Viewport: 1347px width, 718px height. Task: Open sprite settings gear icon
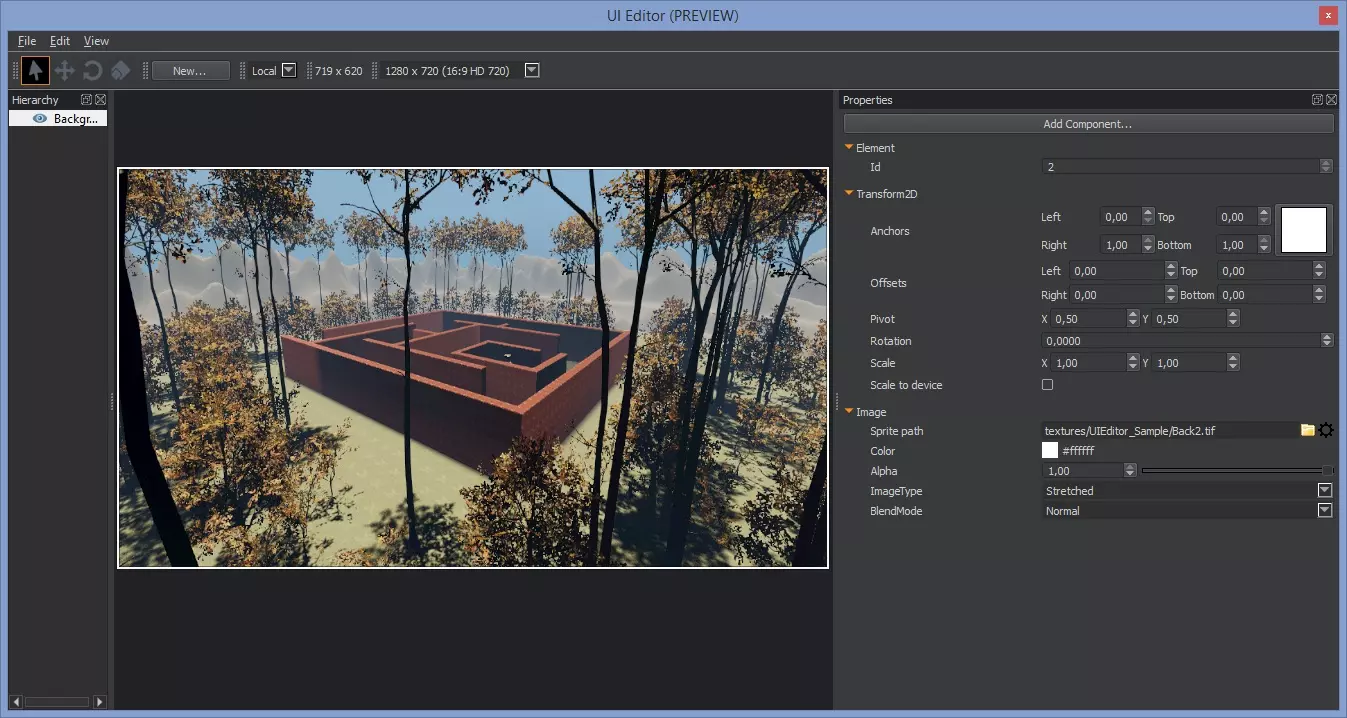coord(1326,430)
